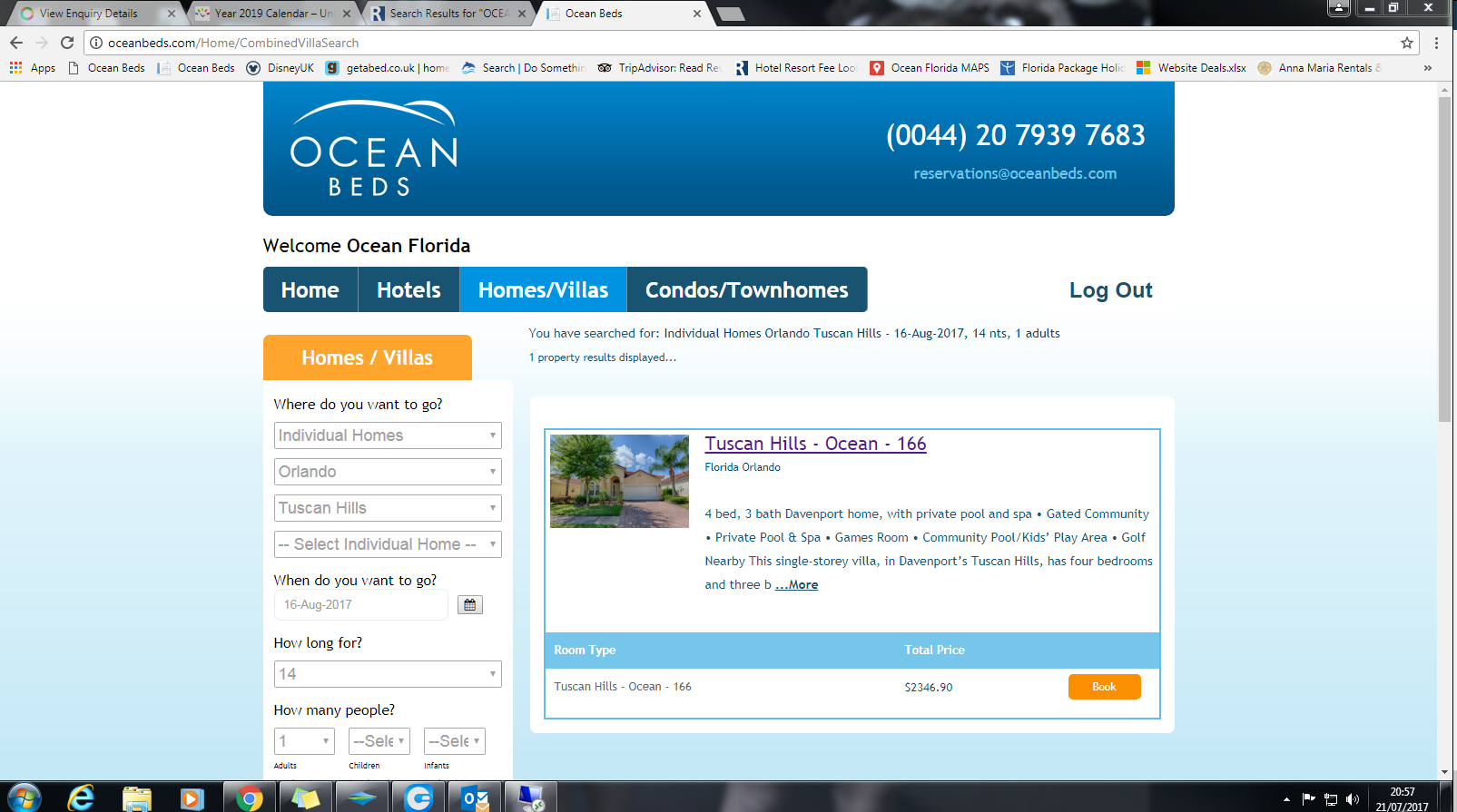Viewport: 1457px width, 812px height.
Task: Open the Website Deals.xlsx bookmark
Action: (x=1191, y=68)
